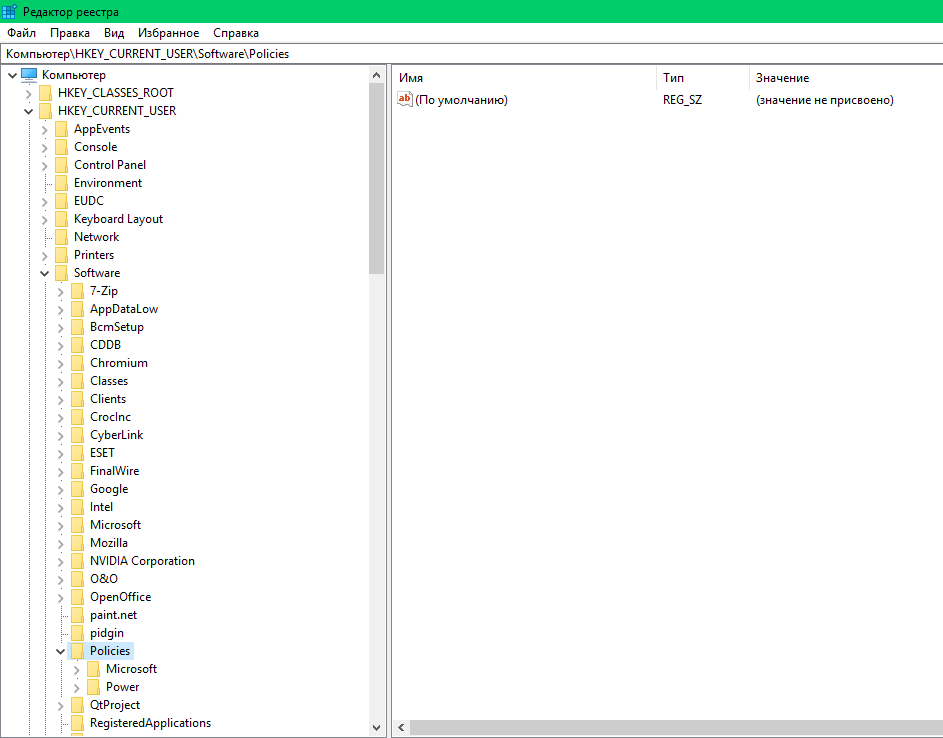Click the CyberLink folder icon

tap(78, 435)
